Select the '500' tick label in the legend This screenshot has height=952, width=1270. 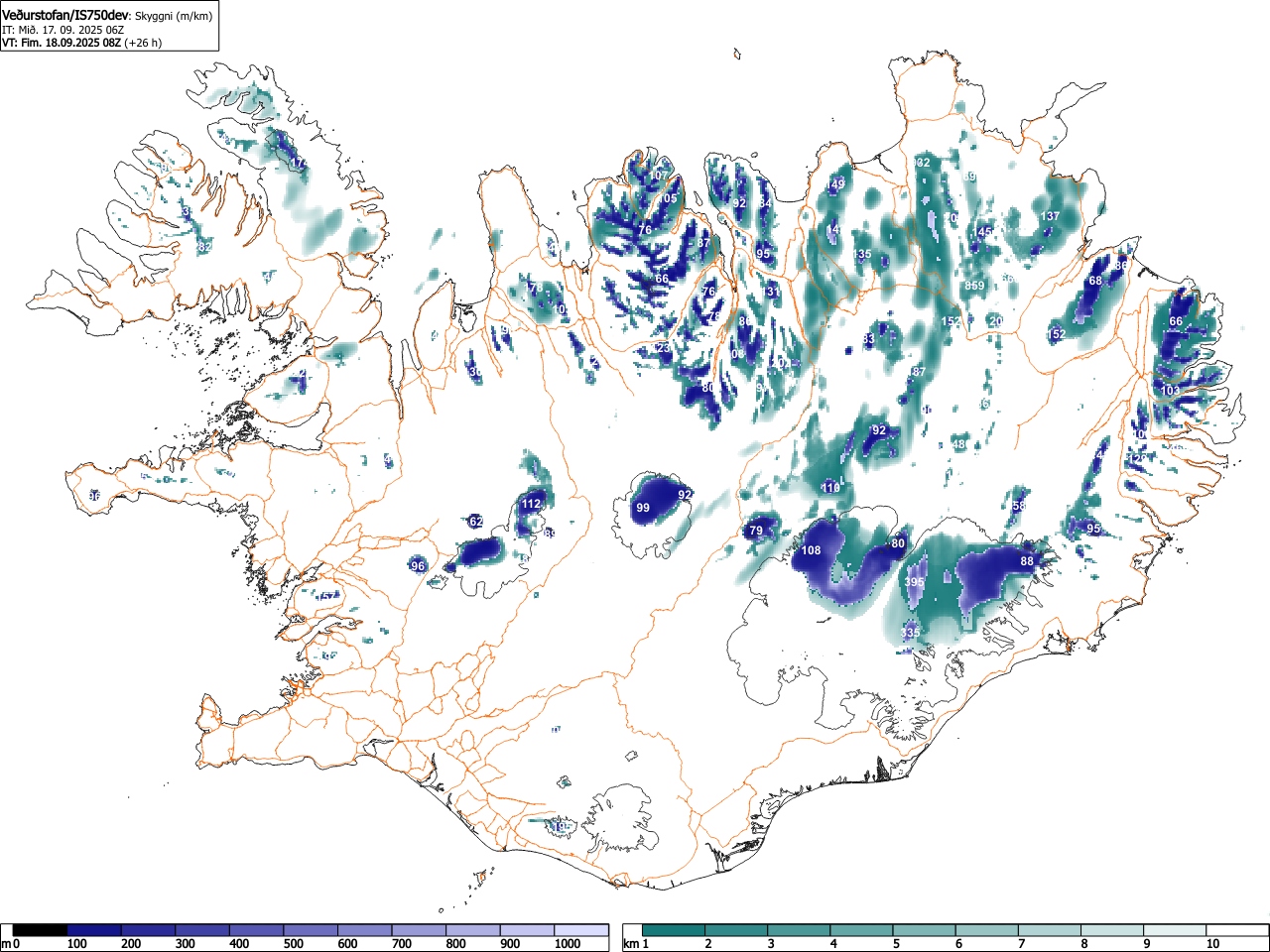click(293, 944)
